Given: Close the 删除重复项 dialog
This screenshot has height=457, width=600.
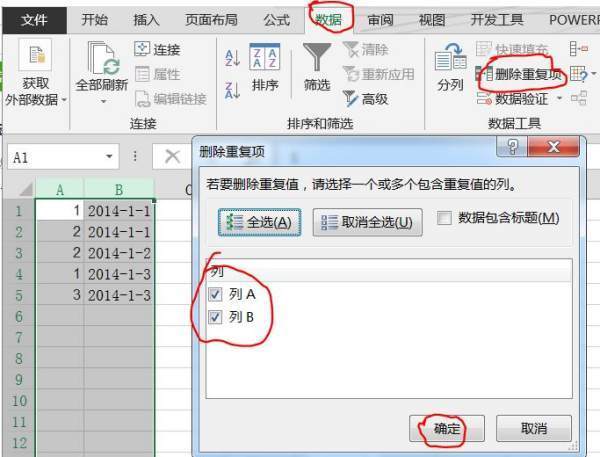Looking at the screenshot, I should [x=553, y=147].
